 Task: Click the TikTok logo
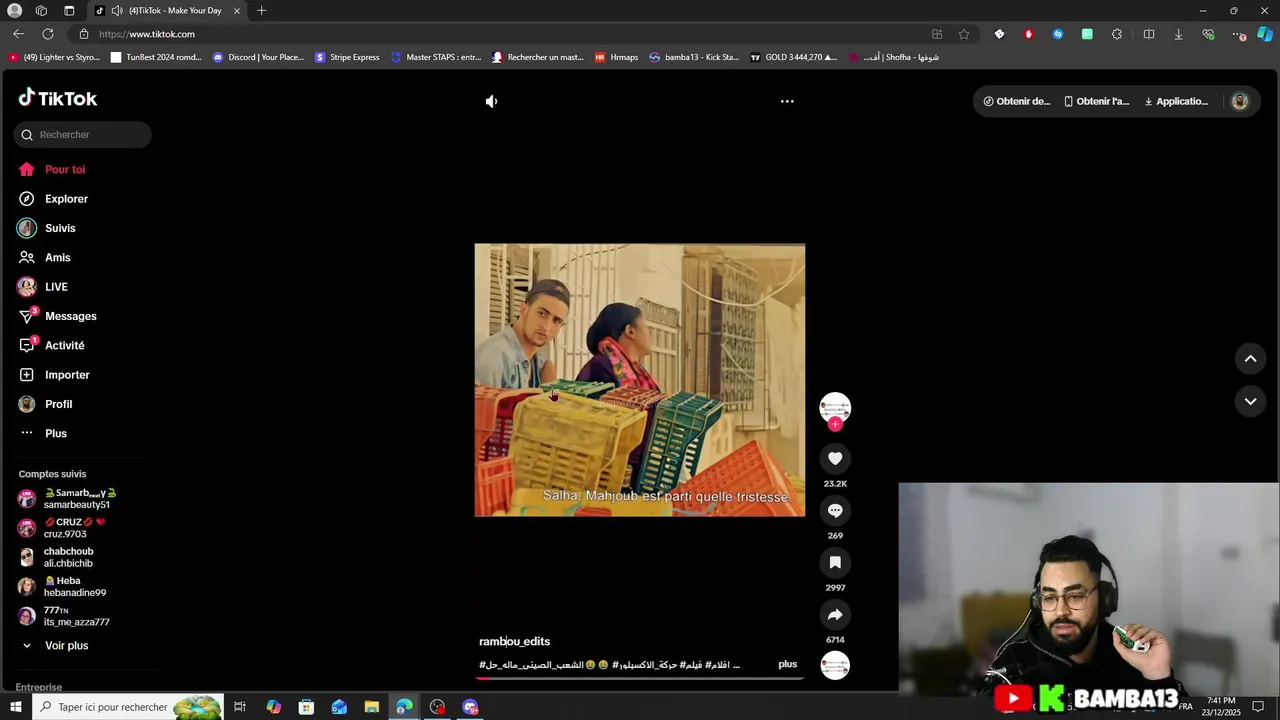click(x=58, y=98)
